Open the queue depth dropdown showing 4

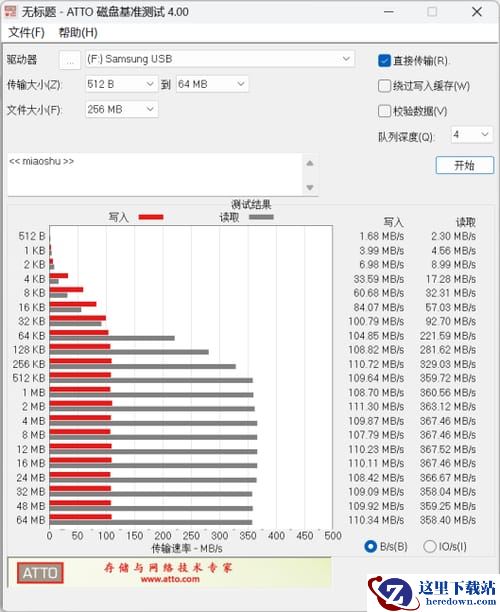coord(472,135)
